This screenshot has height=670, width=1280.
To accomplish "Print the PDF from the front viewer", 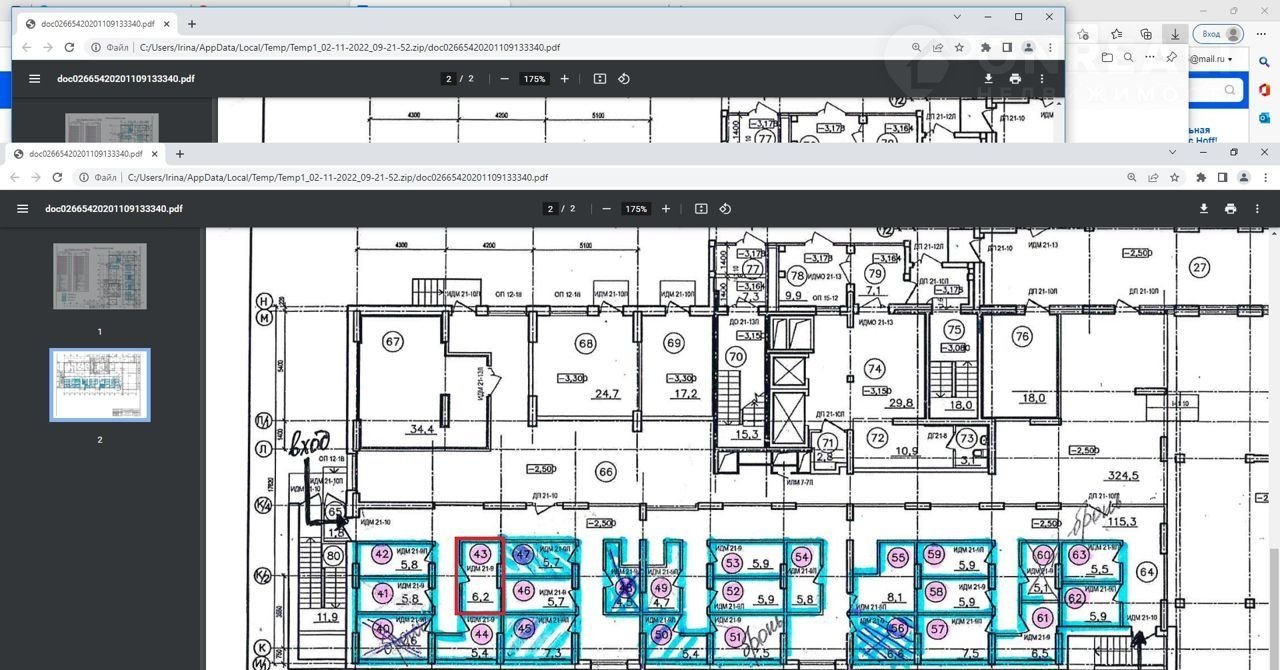I will 1230,209.
